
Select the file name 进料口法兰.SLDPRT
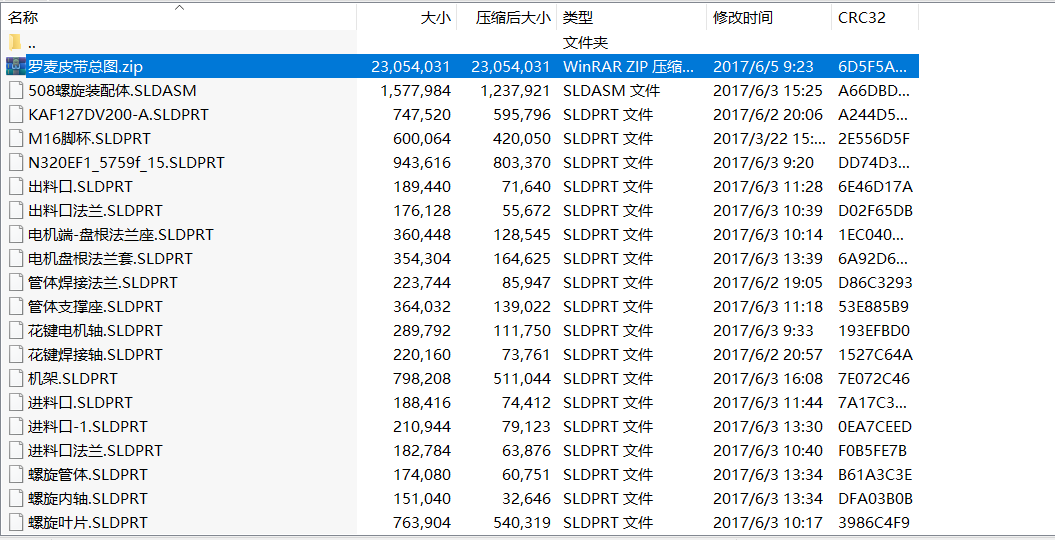[x=95, y=451]
